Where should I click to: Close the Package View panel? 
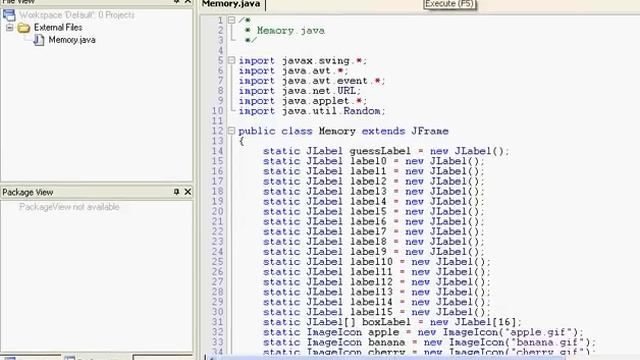pyautogui.click(x=188, y=192)
